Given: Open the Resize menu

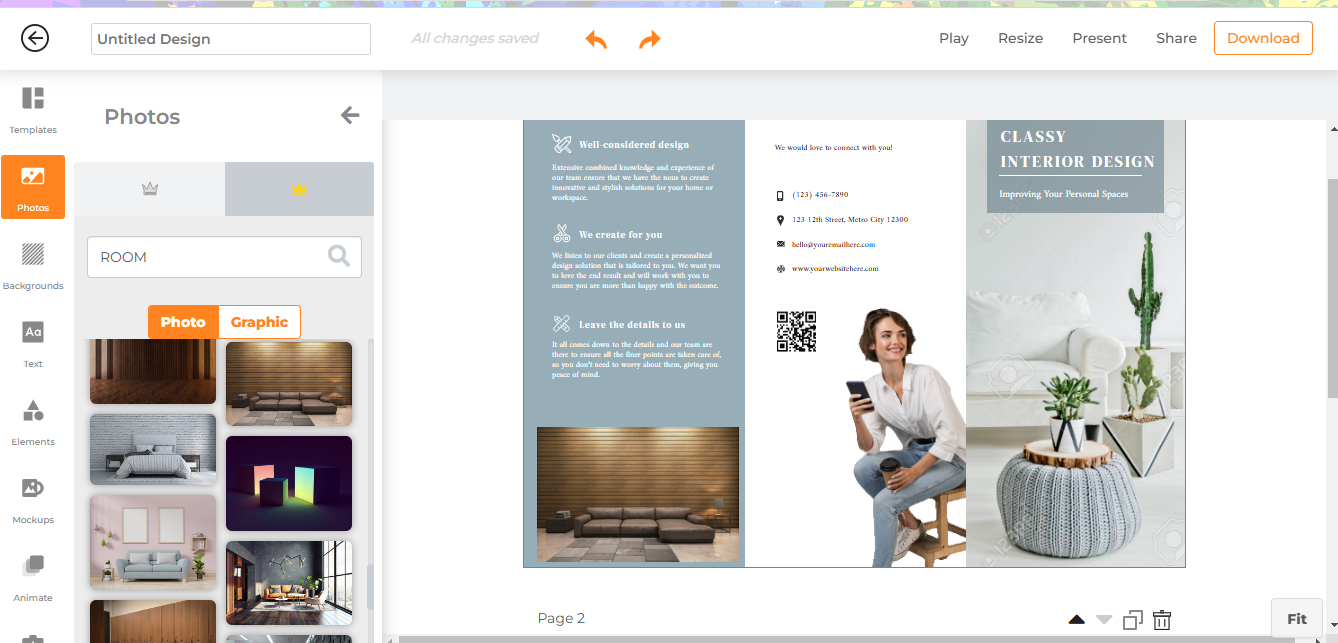Looking at the screenshot, I should (1020, 38).
